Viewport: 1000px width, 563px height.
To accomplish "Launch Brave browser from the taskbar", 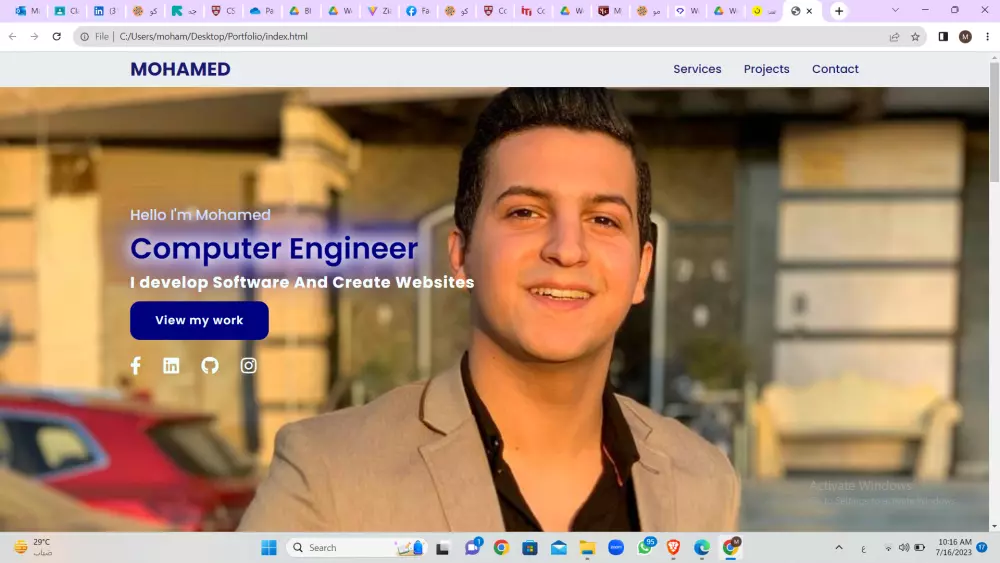I will 673,548.
